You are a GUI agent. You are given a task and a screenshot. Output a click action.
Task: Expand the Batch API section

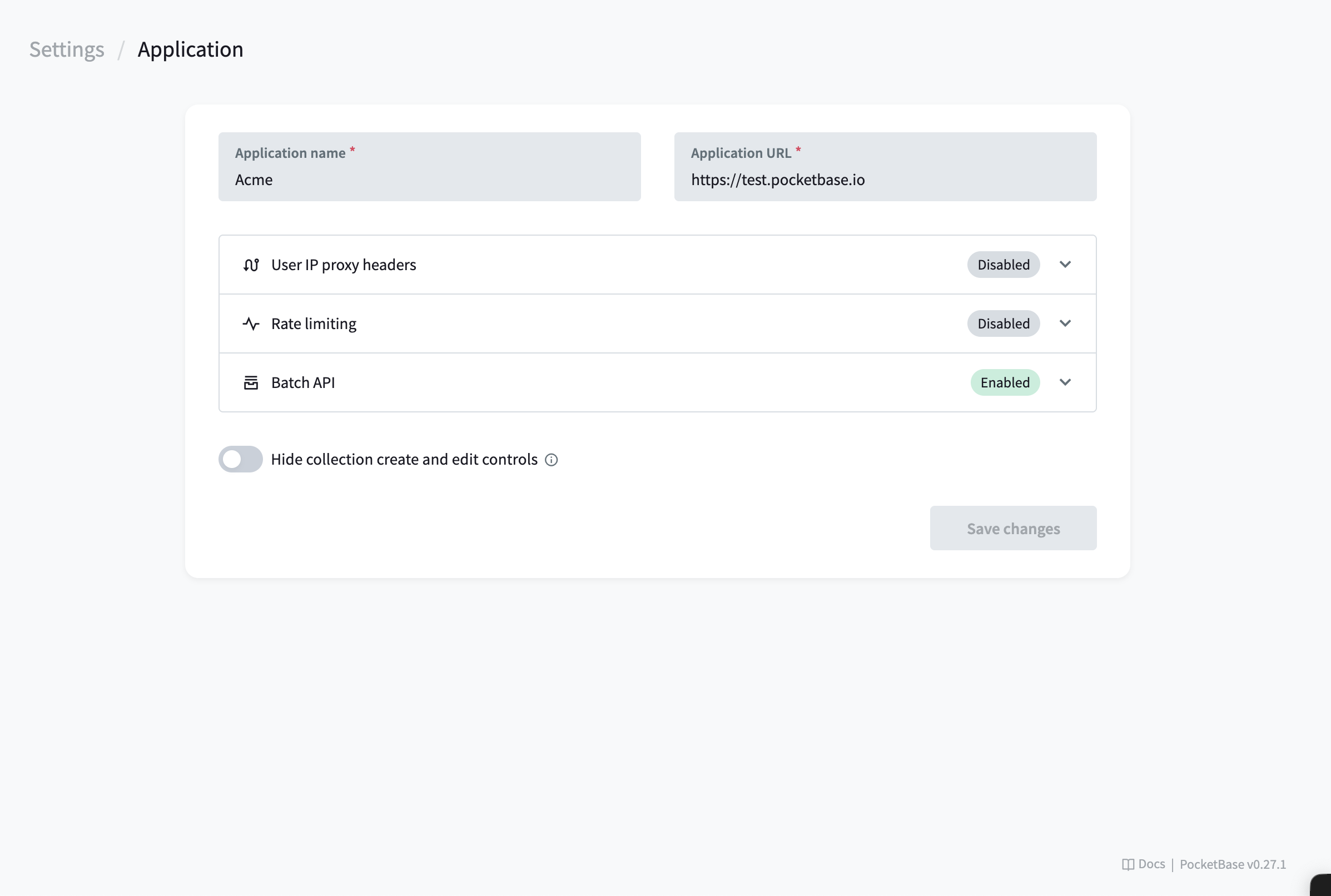(x=1065, y=382)
